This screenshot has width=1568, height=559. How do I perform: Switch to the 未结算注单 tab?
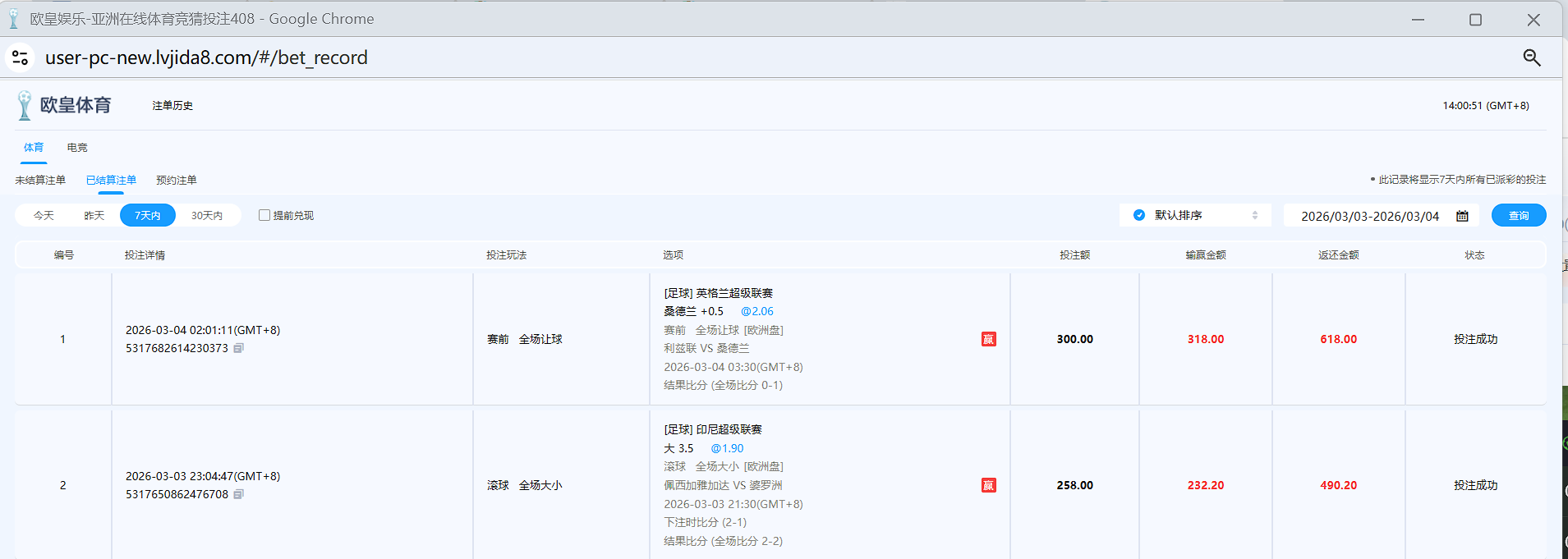[40, 180]
